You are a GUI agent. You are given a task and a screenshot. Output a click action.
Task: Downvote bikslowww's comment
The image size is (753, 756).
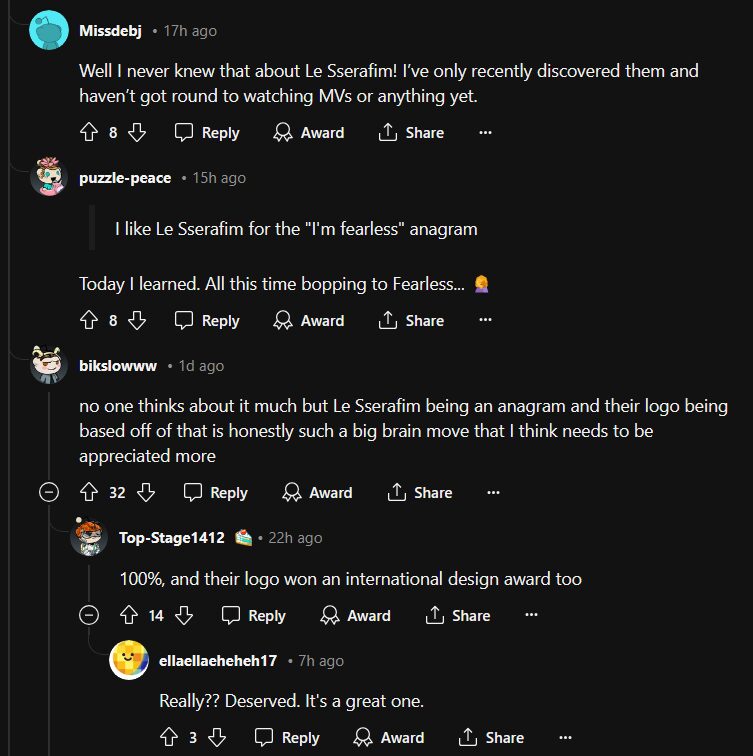coord(146,492)
